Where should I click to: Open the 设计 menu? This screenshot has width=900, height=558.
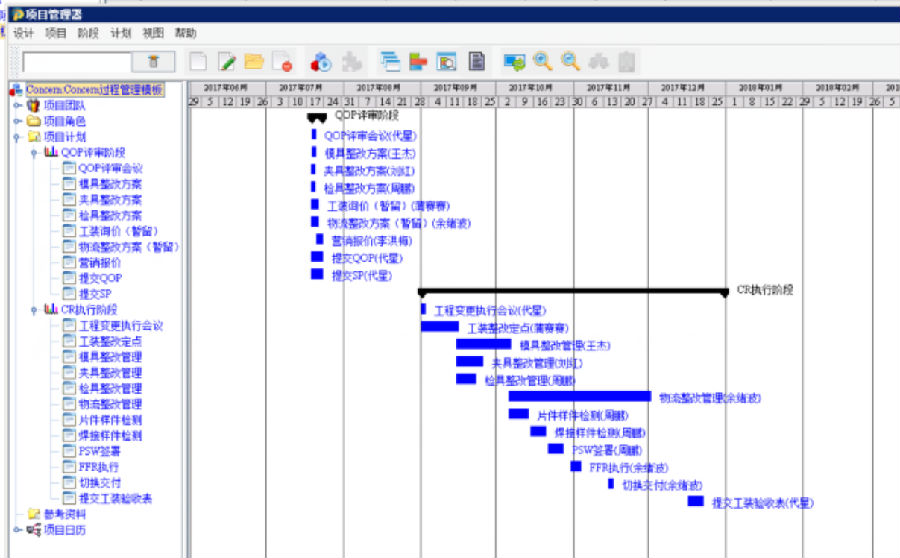tap(24, 33)
